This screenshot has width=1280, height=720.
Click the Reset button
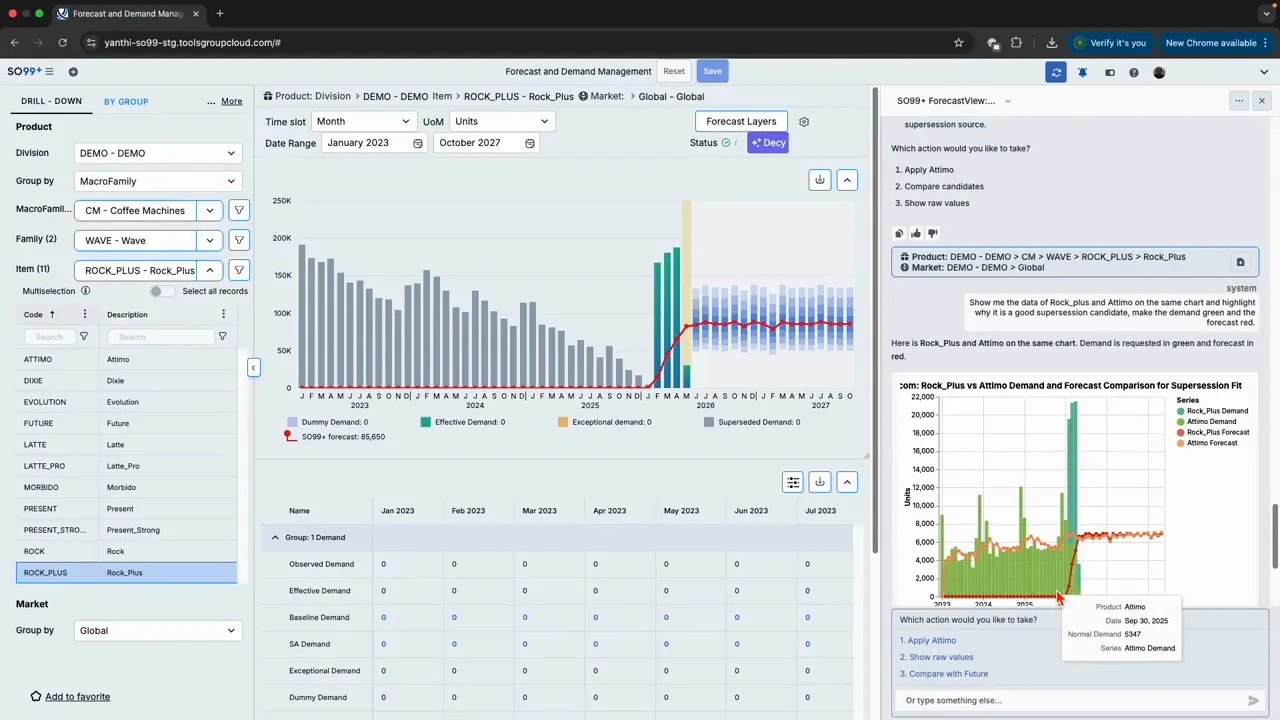pyautogui.click(x=674, y=71)
